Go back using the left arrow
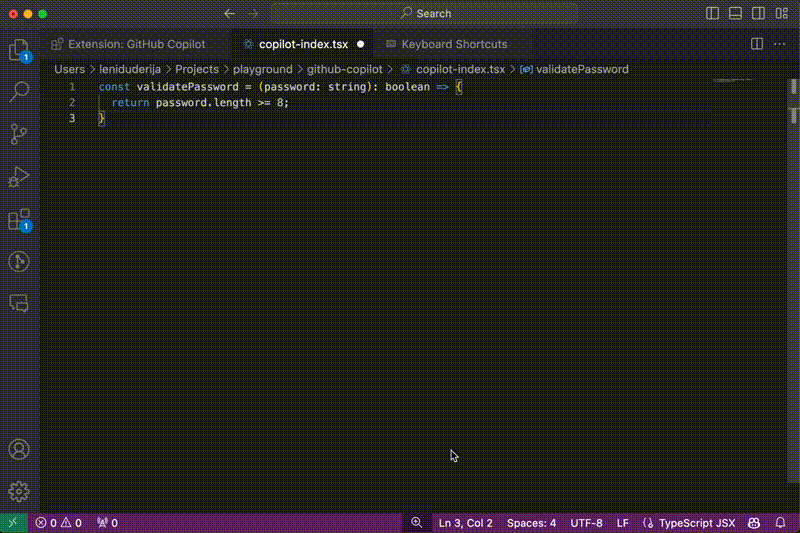The width and height of the screenshot is (800, 533). pyautogui.click(x=230, y=14)
